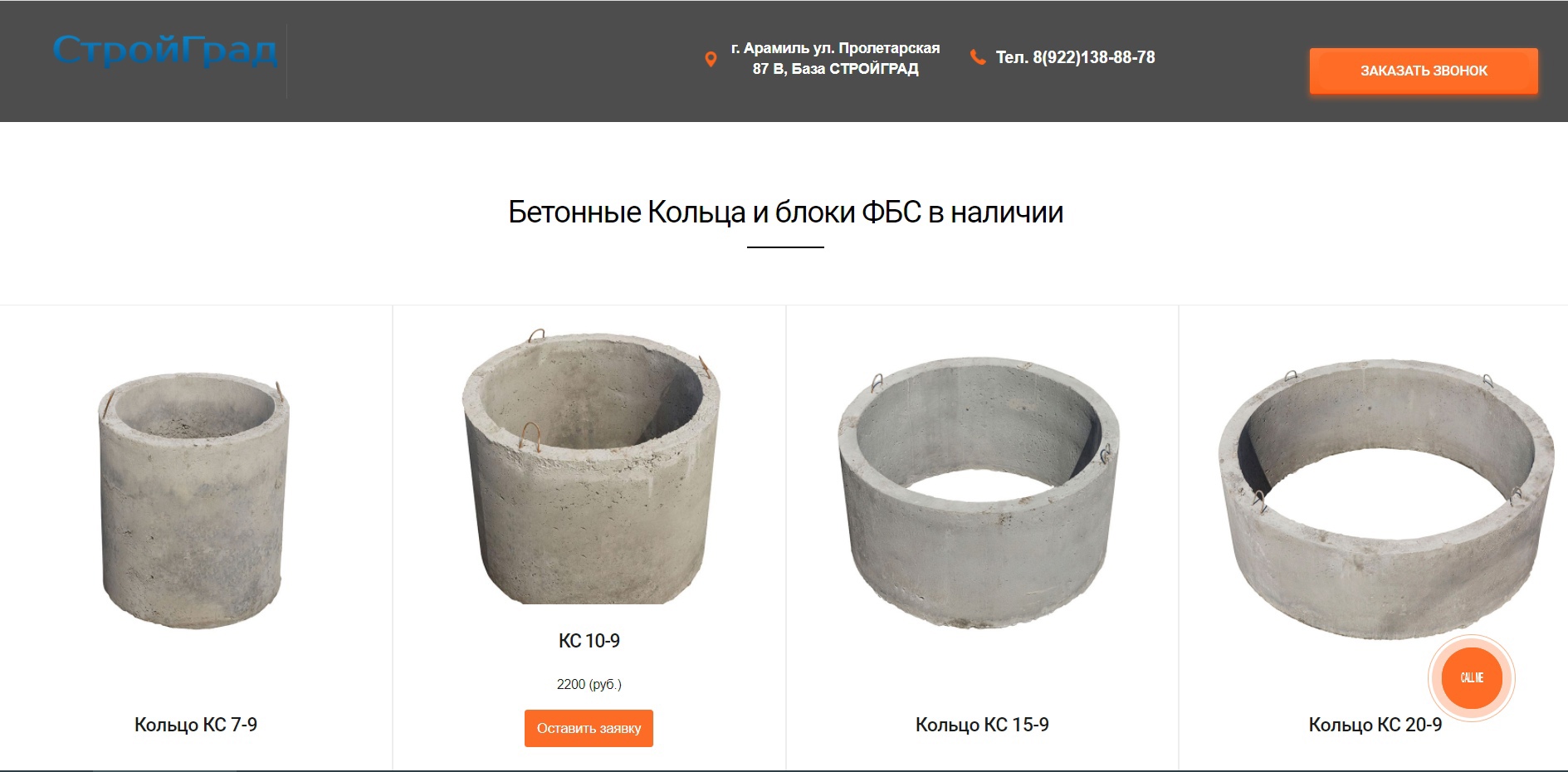Click the orange phone handset icon
The height and width of the screenshot is (772, 1568).
(x=978, y=56)
